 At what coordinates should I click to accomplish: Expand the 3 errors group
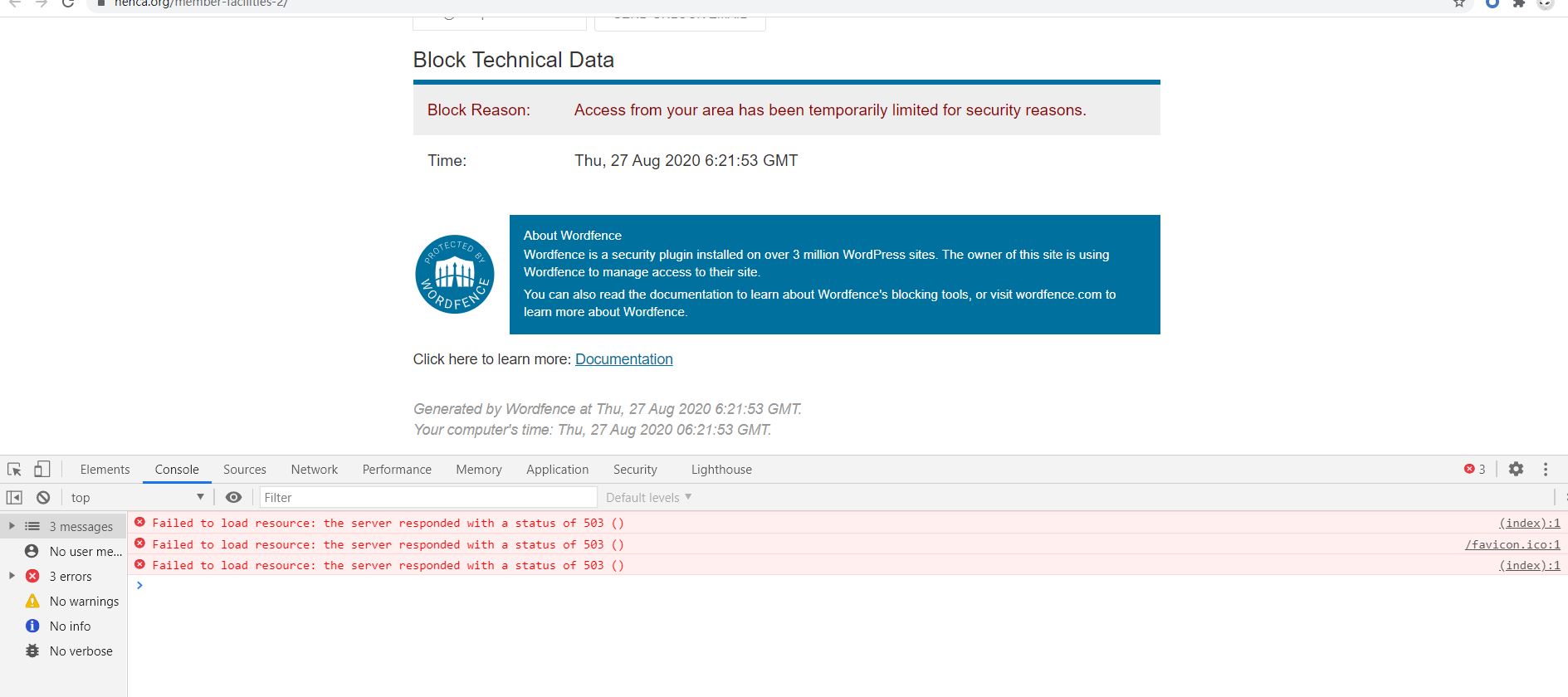click(x=12, y=576)
